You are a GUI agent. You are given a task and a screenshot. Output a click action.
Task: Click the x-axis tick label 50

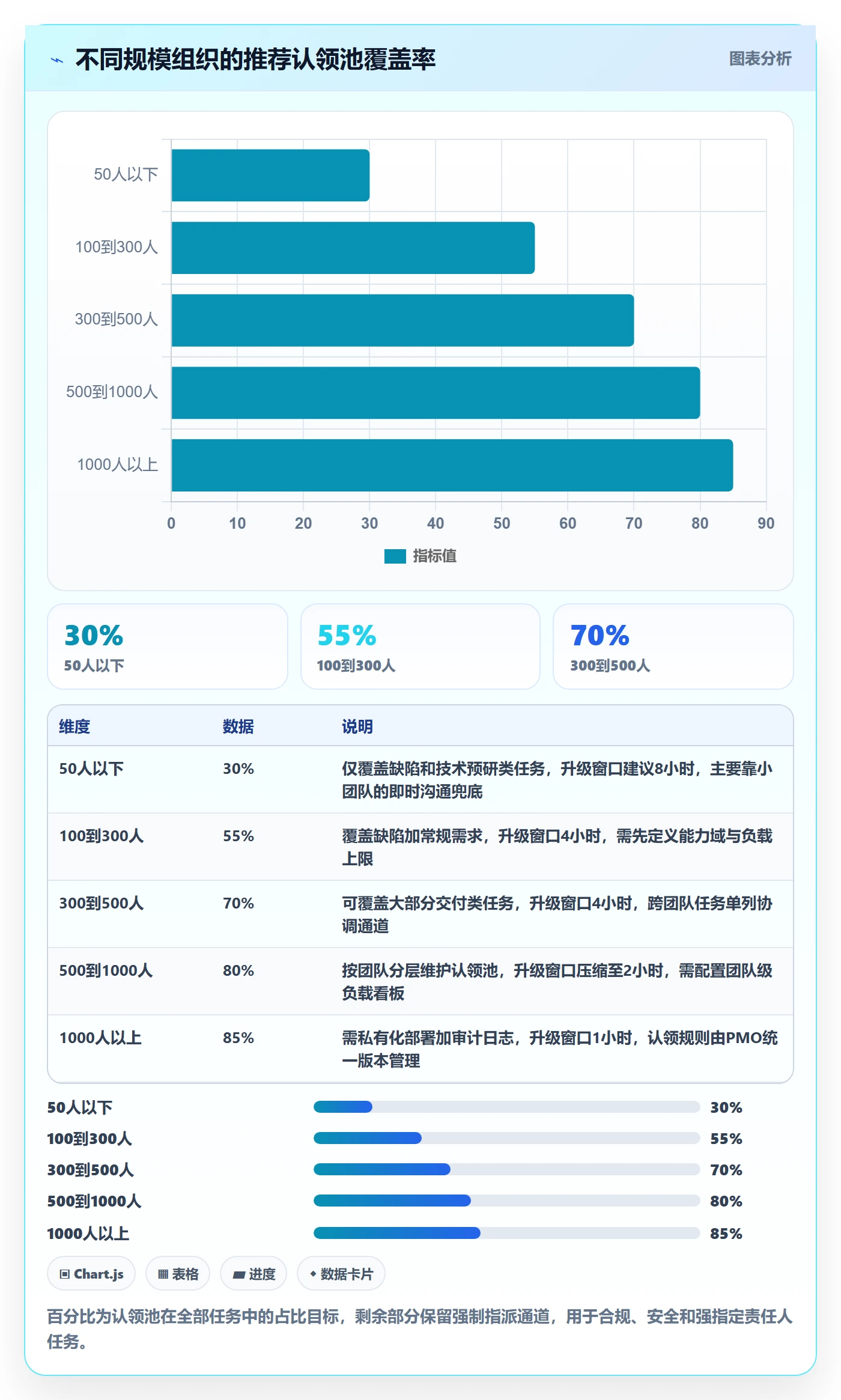pyautogui.click(x=502, y=523)
